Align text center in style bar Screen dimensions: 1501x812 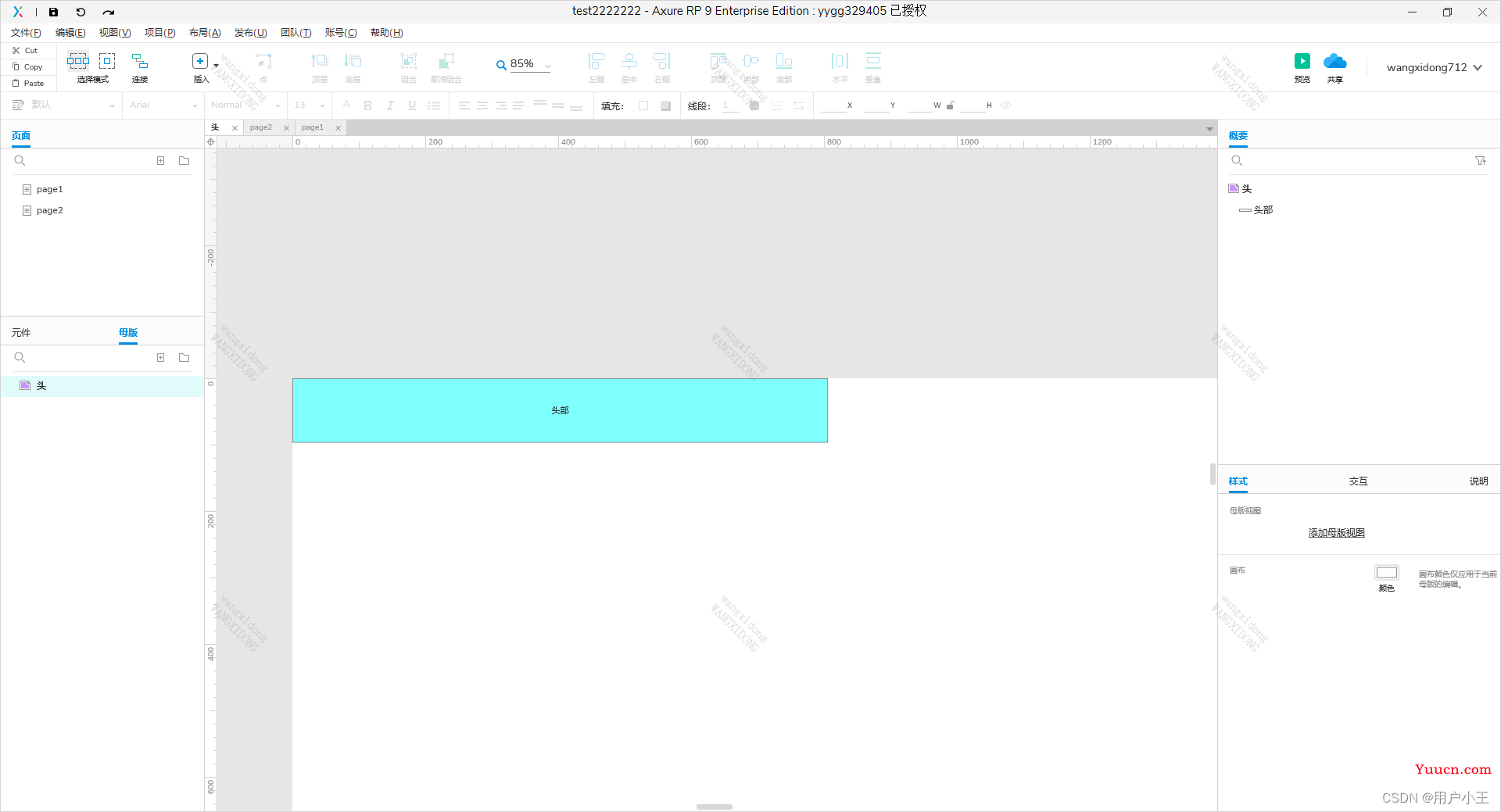click(x=482, y=106)
